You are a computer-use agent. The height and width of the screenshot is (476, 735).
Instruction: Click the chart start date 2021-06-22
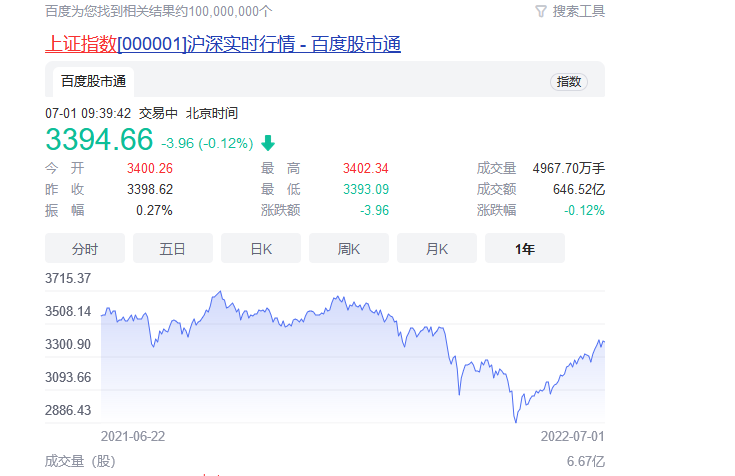click(133, 437)
